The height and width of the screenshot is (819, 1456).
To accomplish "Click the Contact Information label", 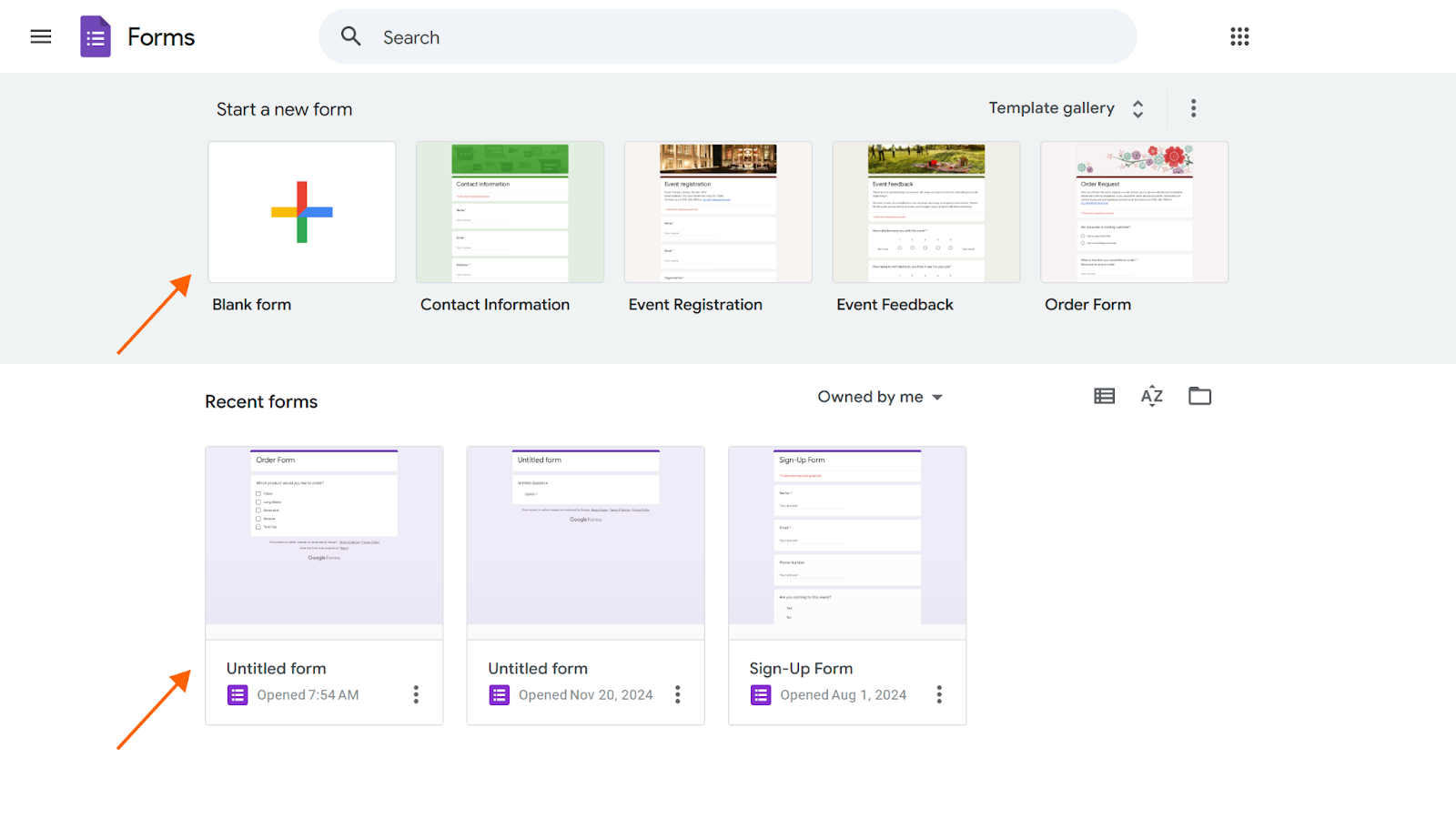I will click(495, 305).
